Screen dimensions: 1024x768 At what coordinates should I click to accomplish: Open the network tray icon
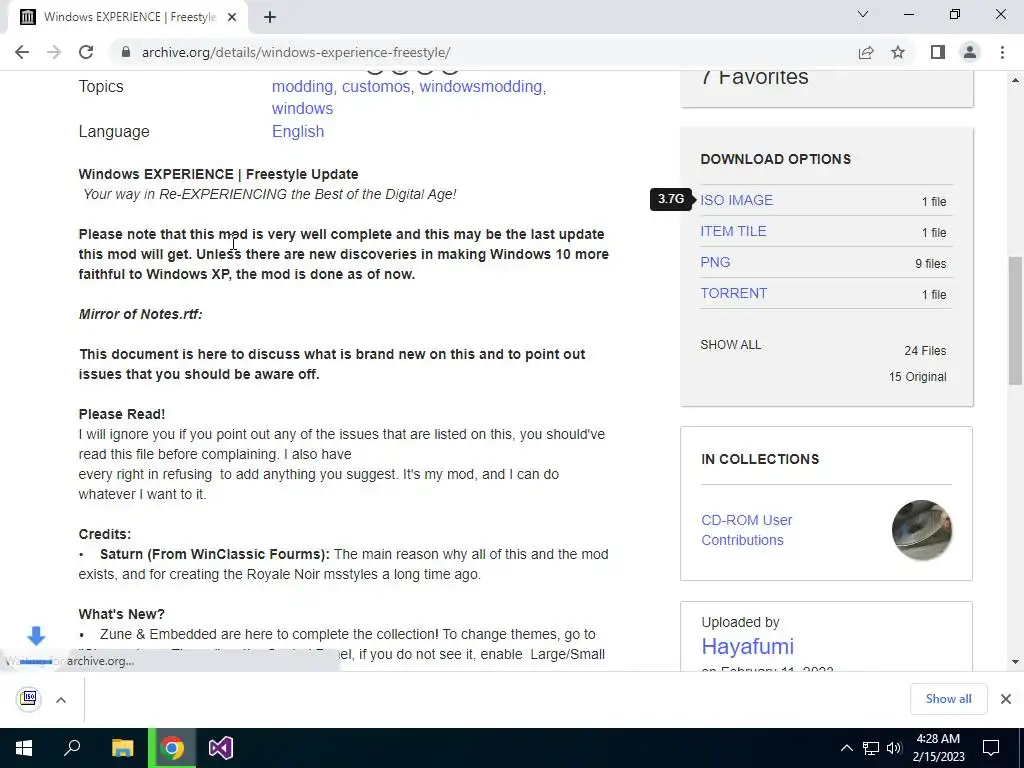871,748
